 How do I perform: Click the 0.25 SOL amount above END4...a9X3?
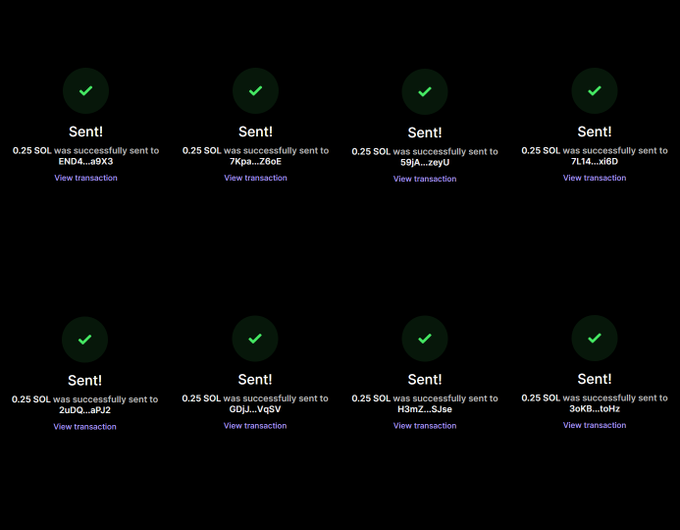pos(32,150)
